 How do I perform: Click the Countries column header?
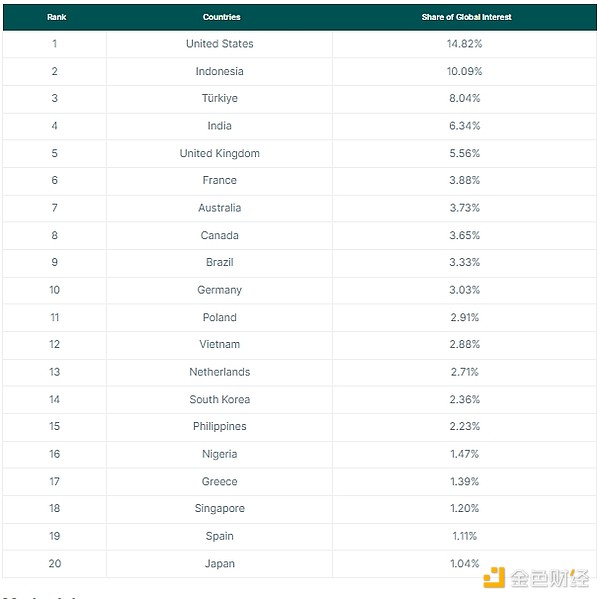coord(221,17)
